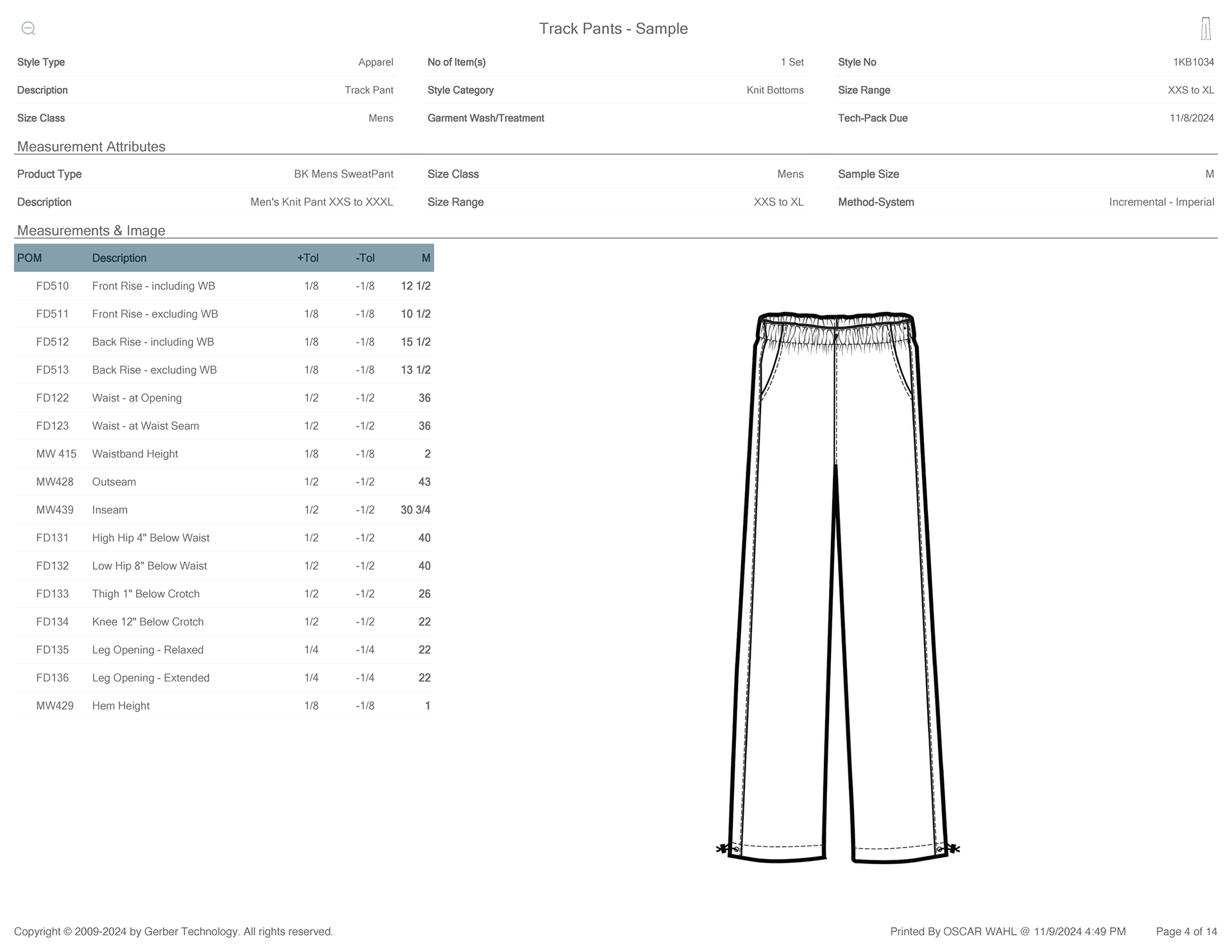Open the small pants thumbnail in the header
The height and width of the screenshot is (952, 1232).
(x=1206, y=29)
